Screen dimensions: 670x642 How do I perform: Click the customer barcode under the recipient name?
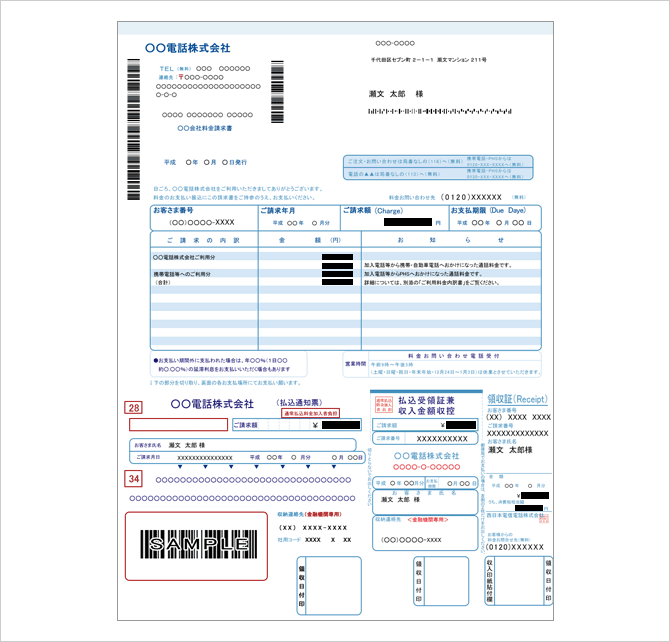click(x=440, y=112)
